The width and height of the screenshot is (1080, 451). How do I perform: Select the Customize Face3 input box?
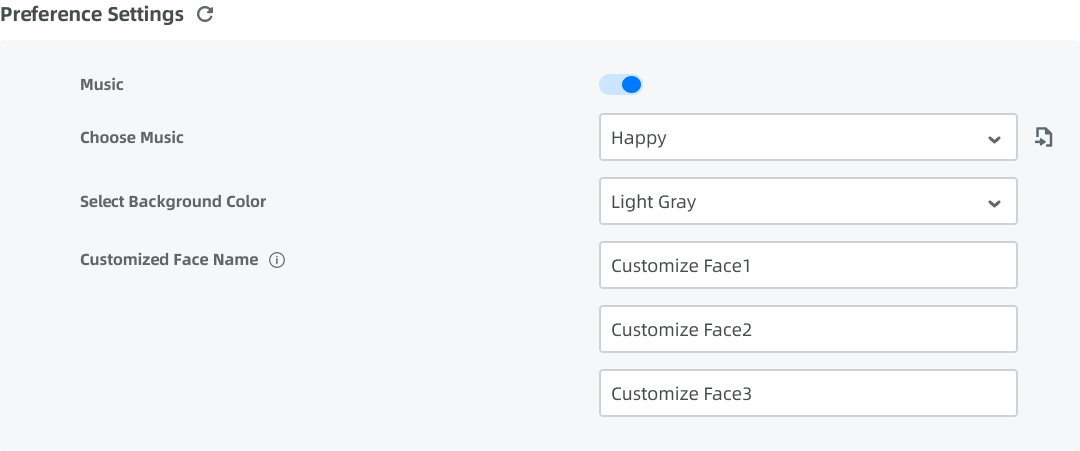coord(808,393)
